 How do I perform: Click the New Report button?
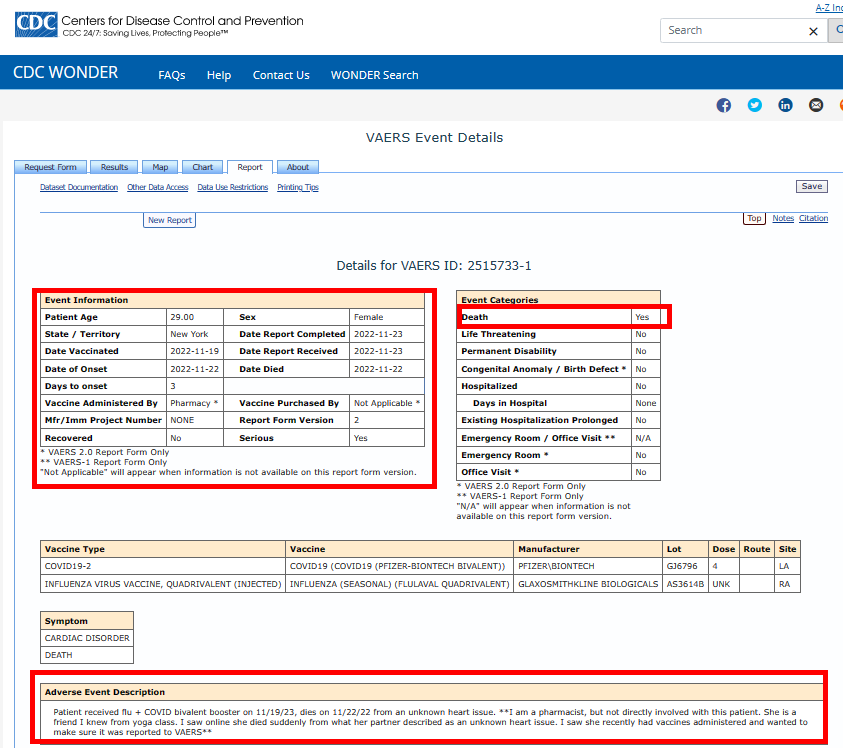coord(169,220)
